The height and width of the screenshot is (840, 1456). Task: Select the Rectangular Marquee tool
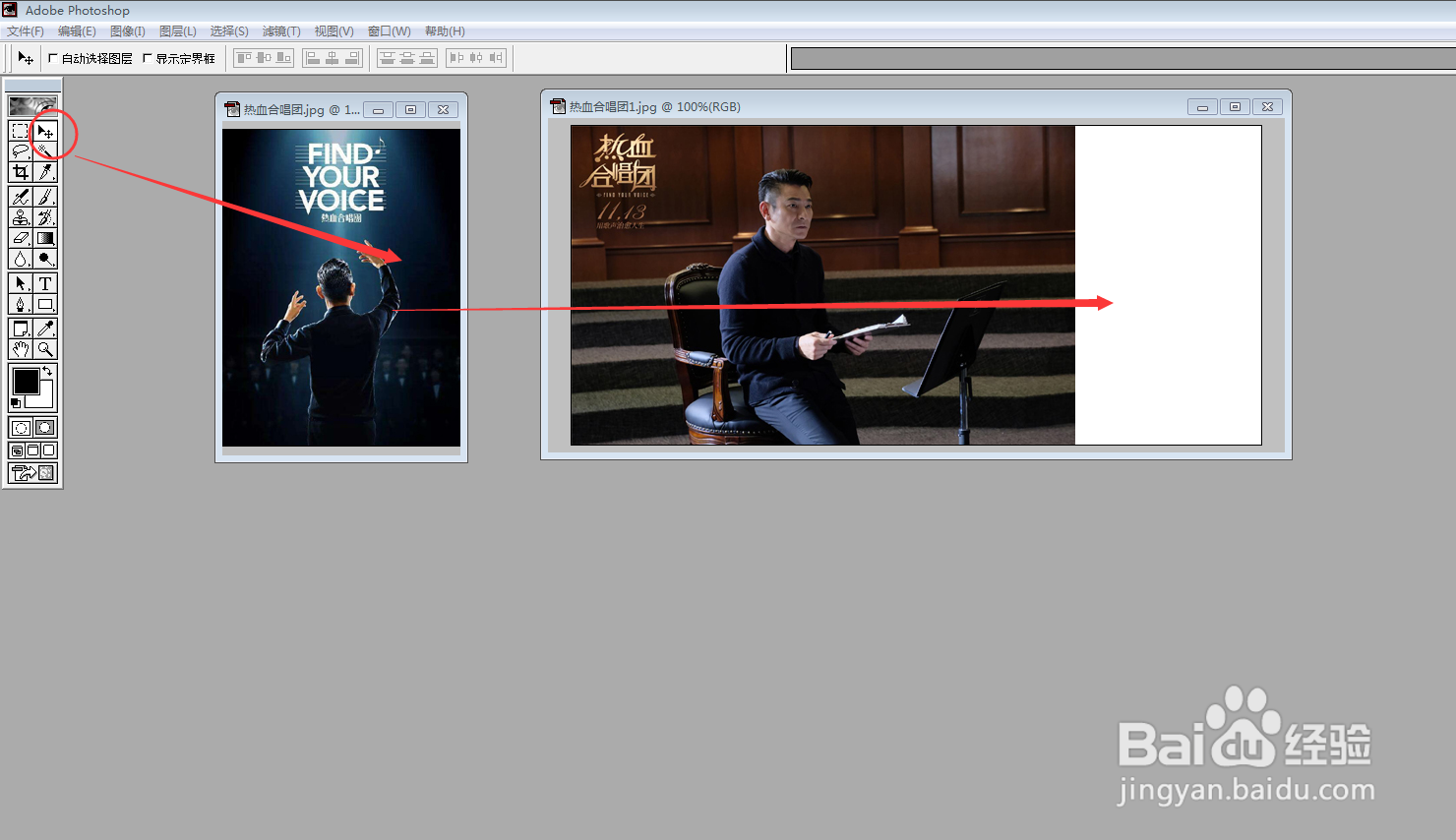pyautogui.click(x=20, y=131)
